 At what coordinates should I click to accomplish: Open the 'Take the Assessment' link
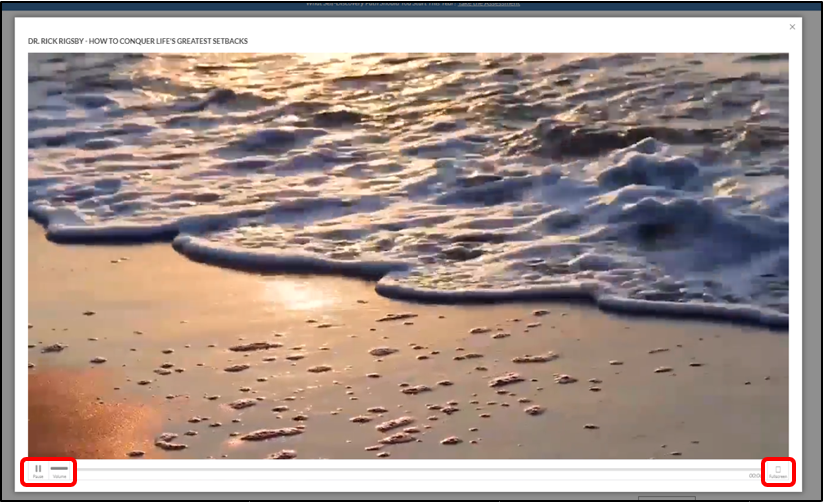click(x=489, y=4)
